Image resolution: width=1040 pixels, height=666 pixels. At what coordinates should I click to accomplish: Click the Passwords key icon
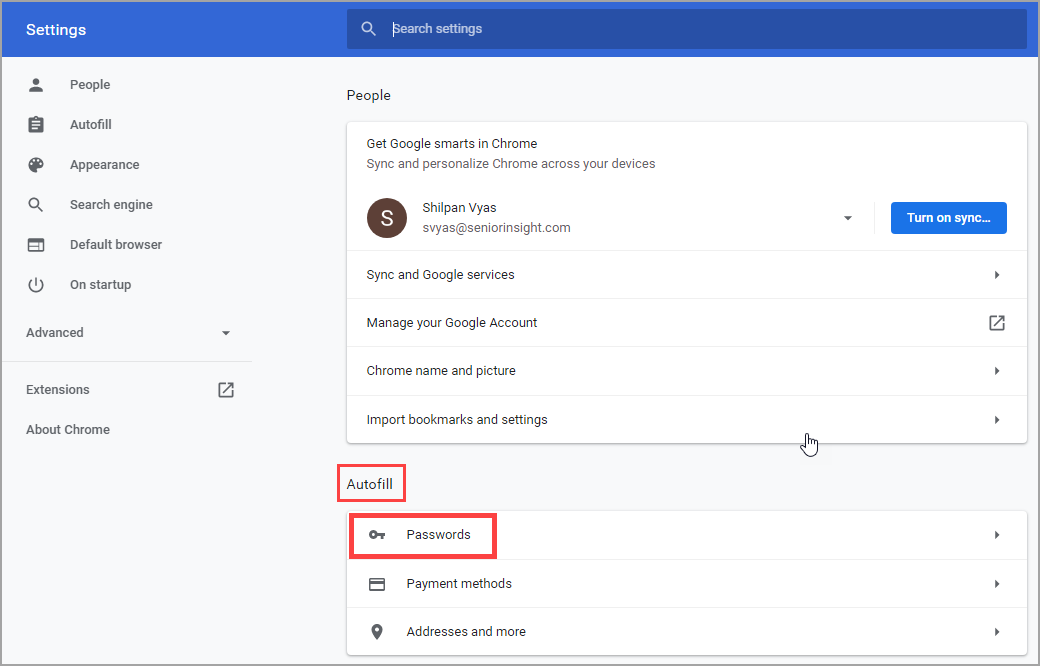tap(377, 535)
